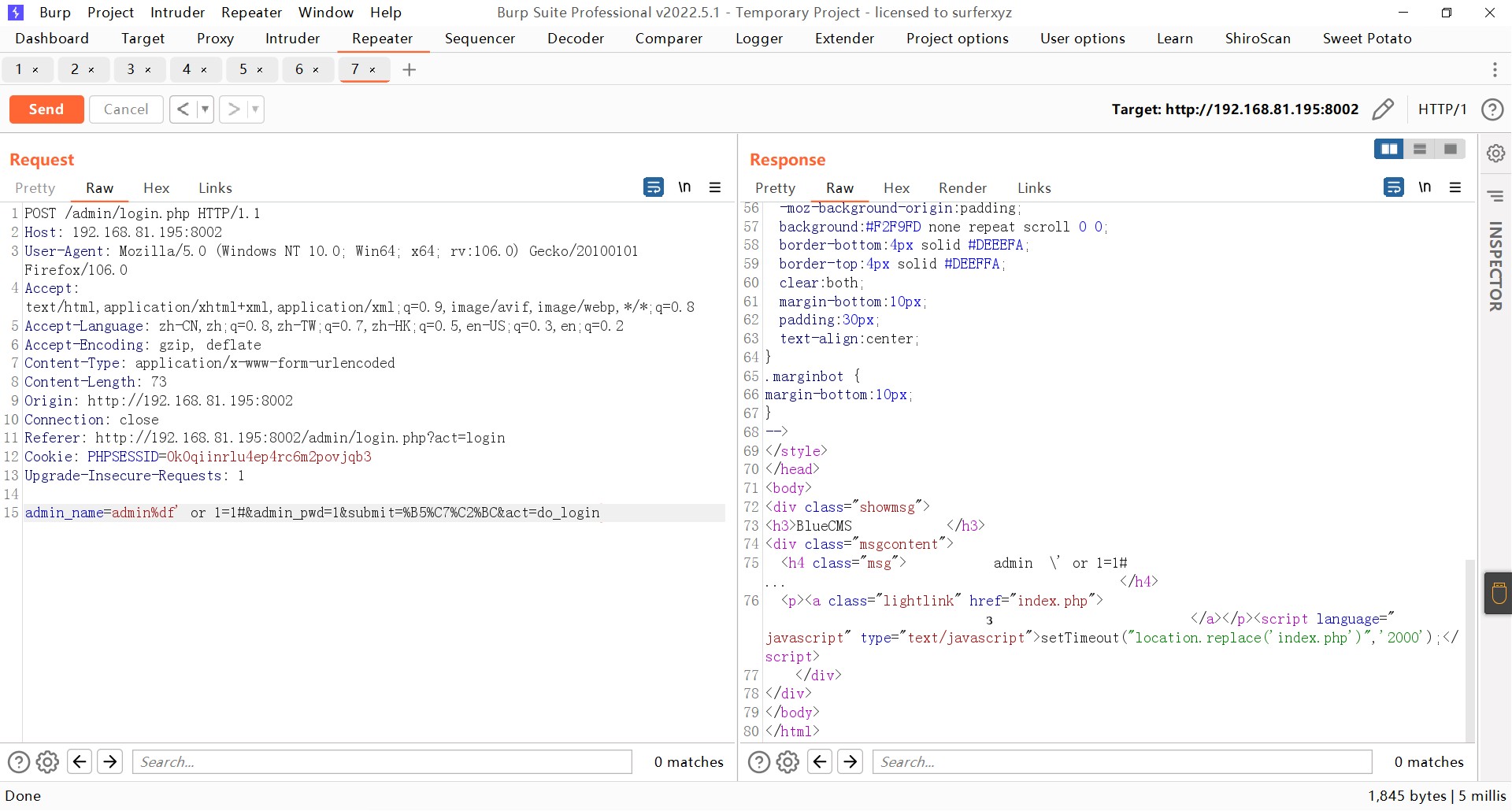Viewport: 1512px width, 811px height.
Task: Open the Intruder tool tab
Action: click(292, 39)
